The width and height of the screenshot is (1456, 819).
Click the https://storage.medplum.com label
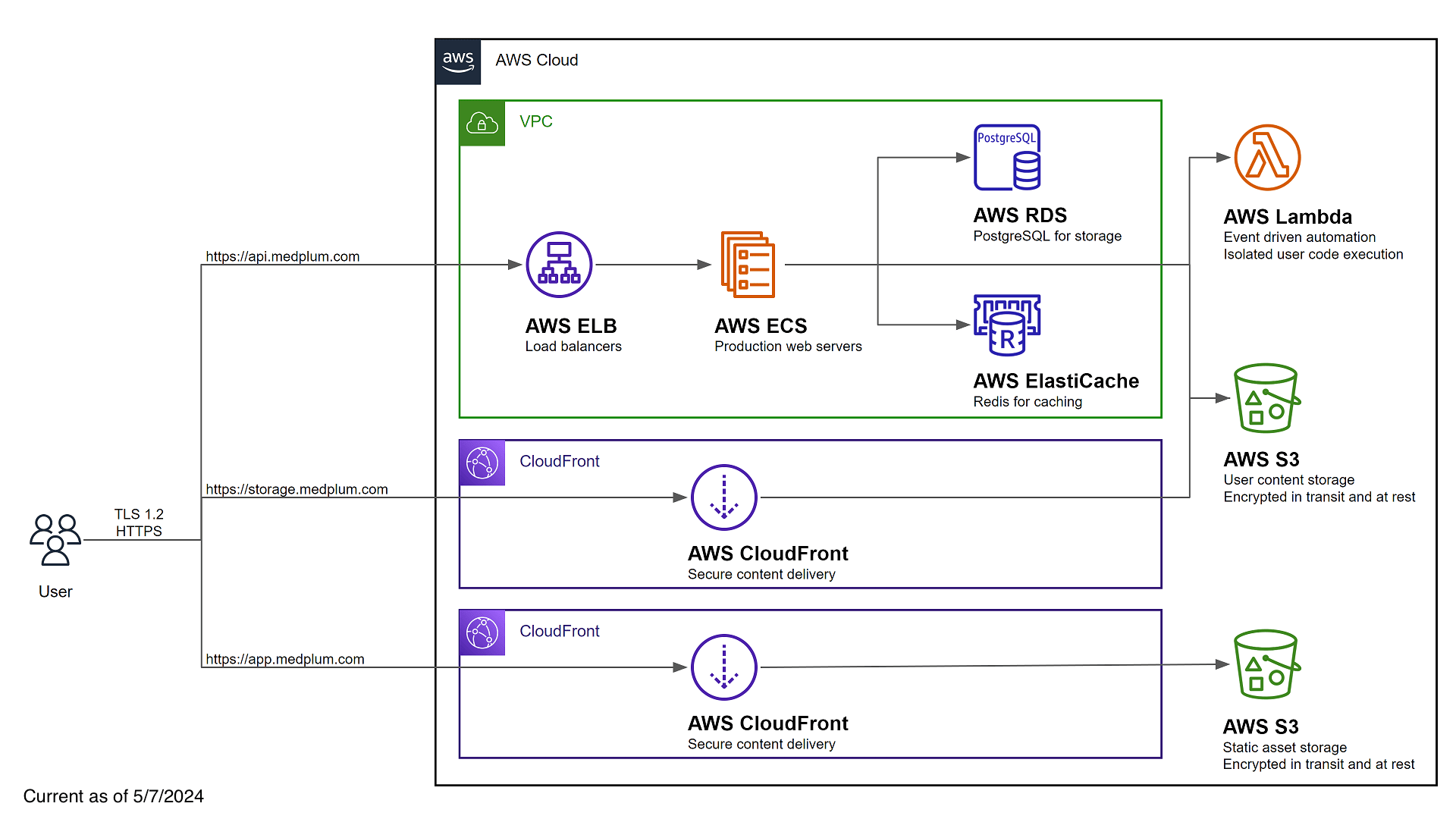click(297, 489)
